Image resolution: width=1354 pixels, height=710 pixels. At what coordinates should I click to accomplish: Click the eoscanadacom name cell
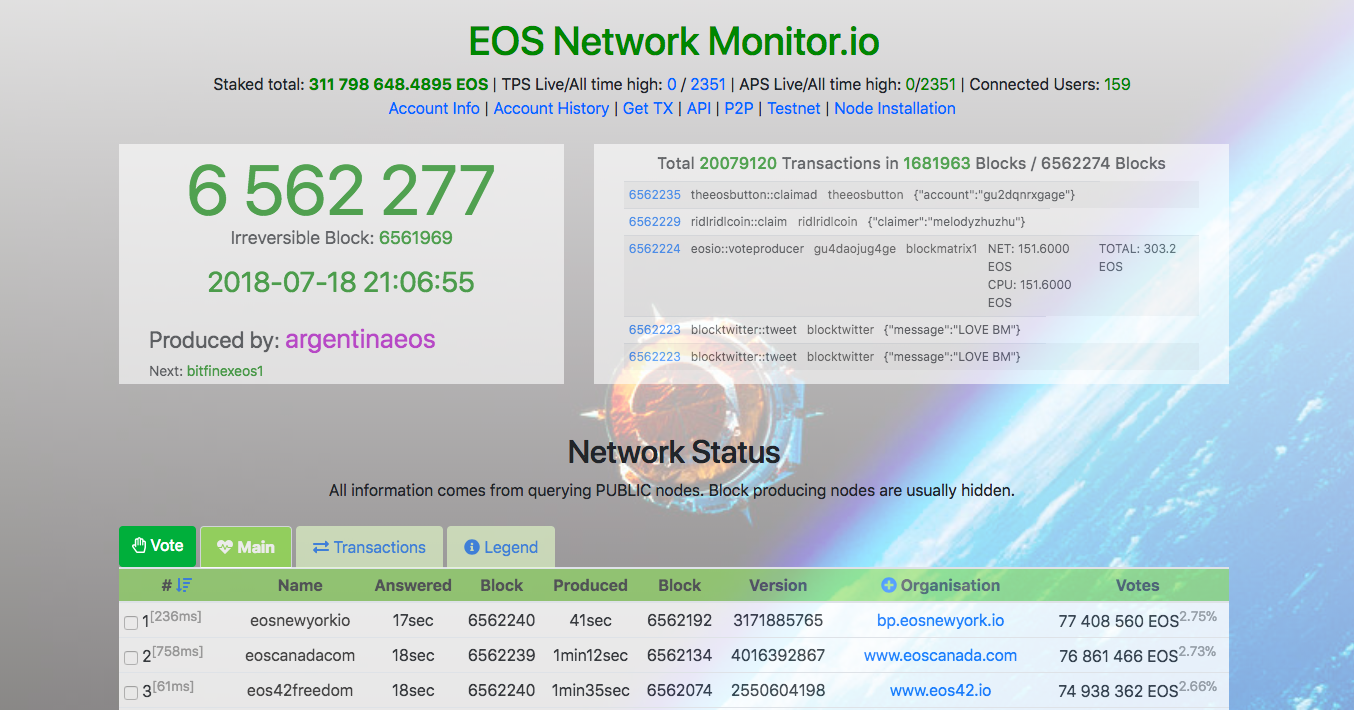click(x=300, y=655)
